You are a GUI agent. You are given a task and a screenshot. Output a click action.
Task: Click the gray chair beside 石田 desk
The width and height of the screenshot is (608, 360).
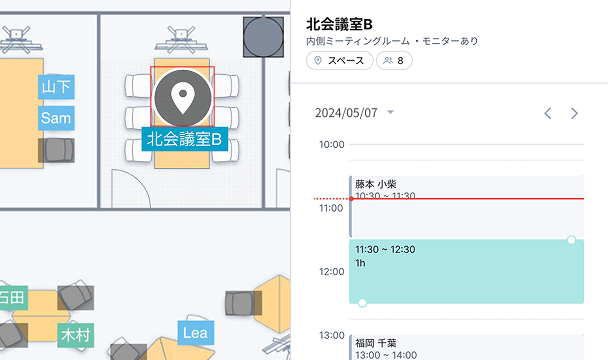pos(76,298)
